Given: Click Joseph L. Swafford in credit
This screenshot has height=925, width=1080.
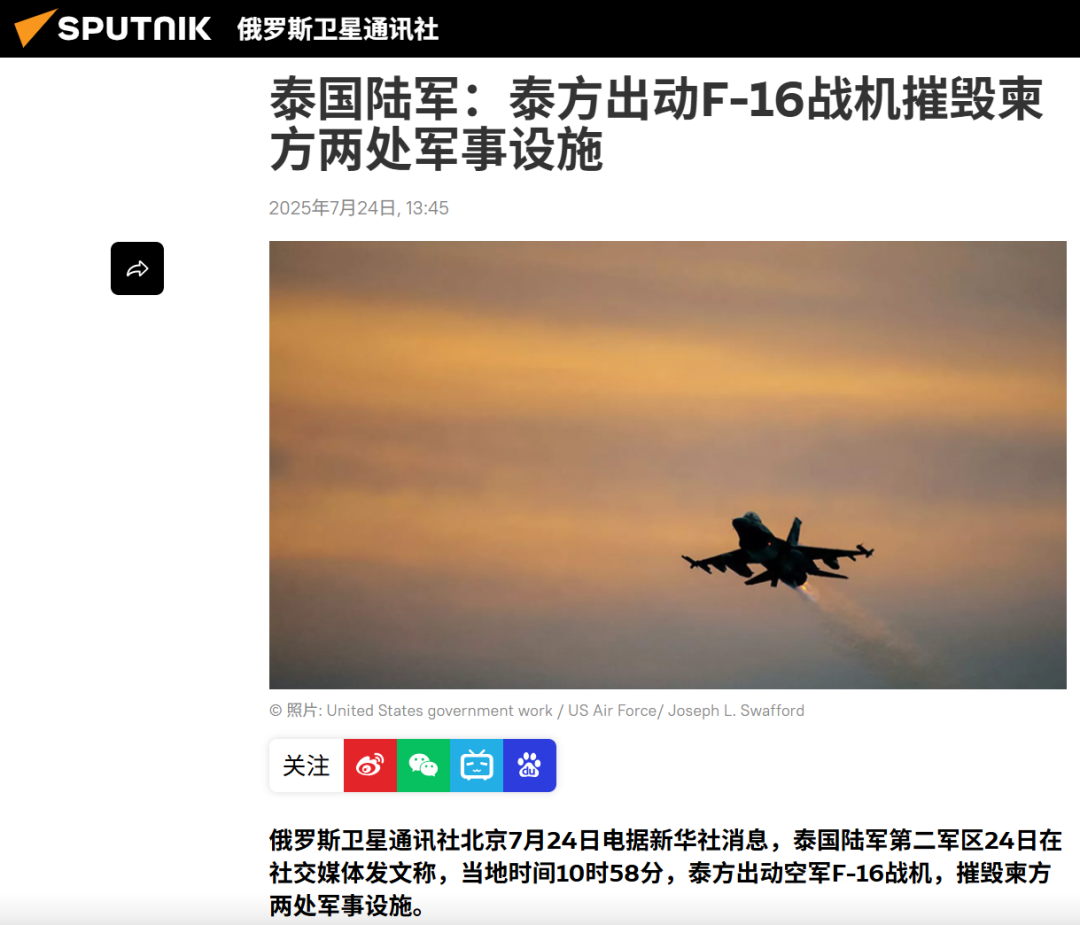Looking at the screenshot, I should [x=736, y=710].
